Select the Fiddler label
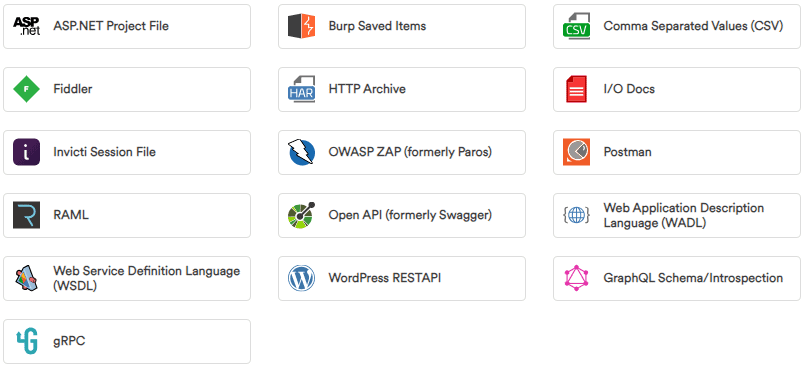The width and height of the screenshot is (807, 367). point(73,89)
